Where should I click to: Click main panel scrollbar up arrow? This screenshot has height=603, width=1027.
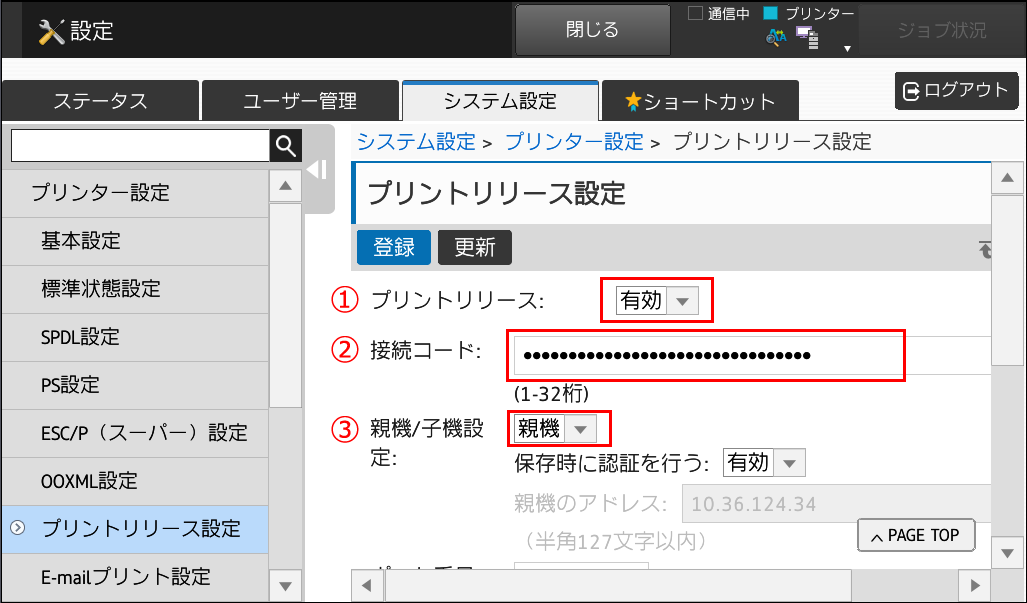point(1007,178)
